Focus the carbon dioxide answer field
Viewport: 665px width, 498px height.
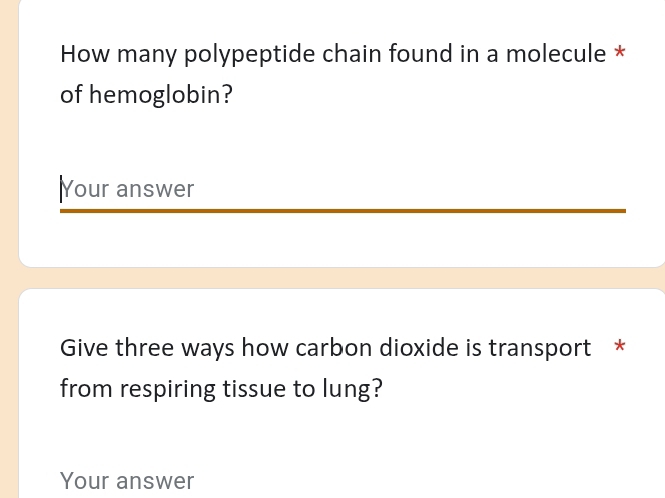(x=340, y=481)
